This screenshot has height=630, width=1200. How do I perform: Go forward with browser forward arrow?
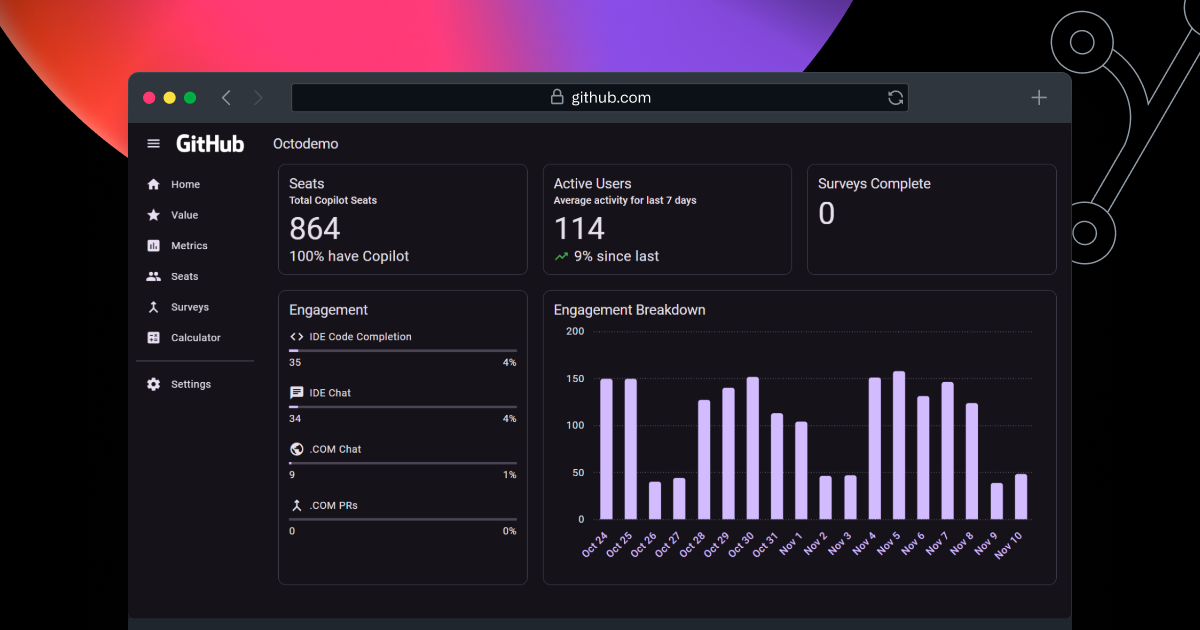click(258, 97)
